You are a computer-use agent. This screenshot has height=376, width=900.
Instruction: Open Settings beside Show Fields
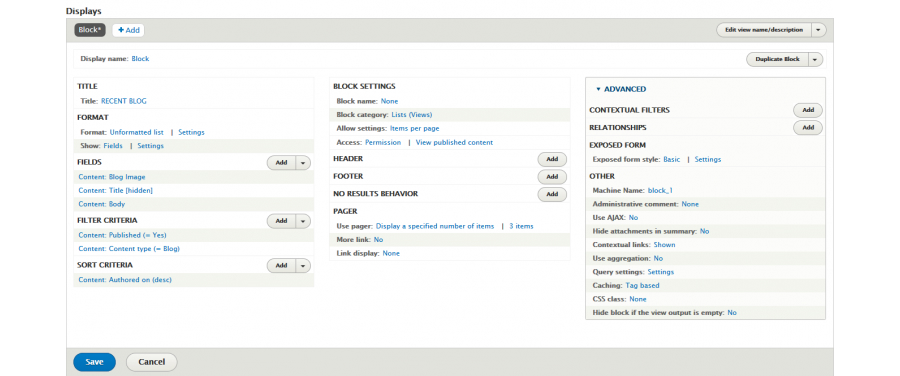click(x=150, y=146)
